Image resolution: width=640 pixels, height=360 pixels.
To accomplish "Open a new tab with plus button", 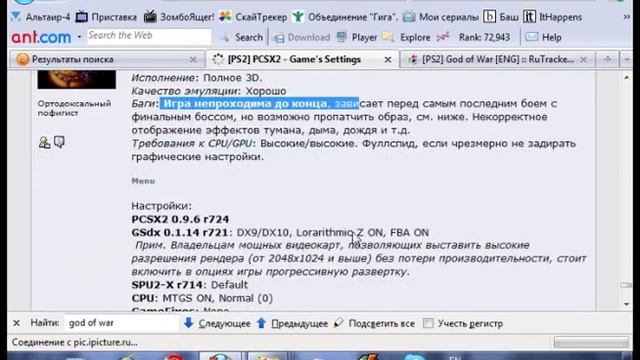I will coord(607,60).
